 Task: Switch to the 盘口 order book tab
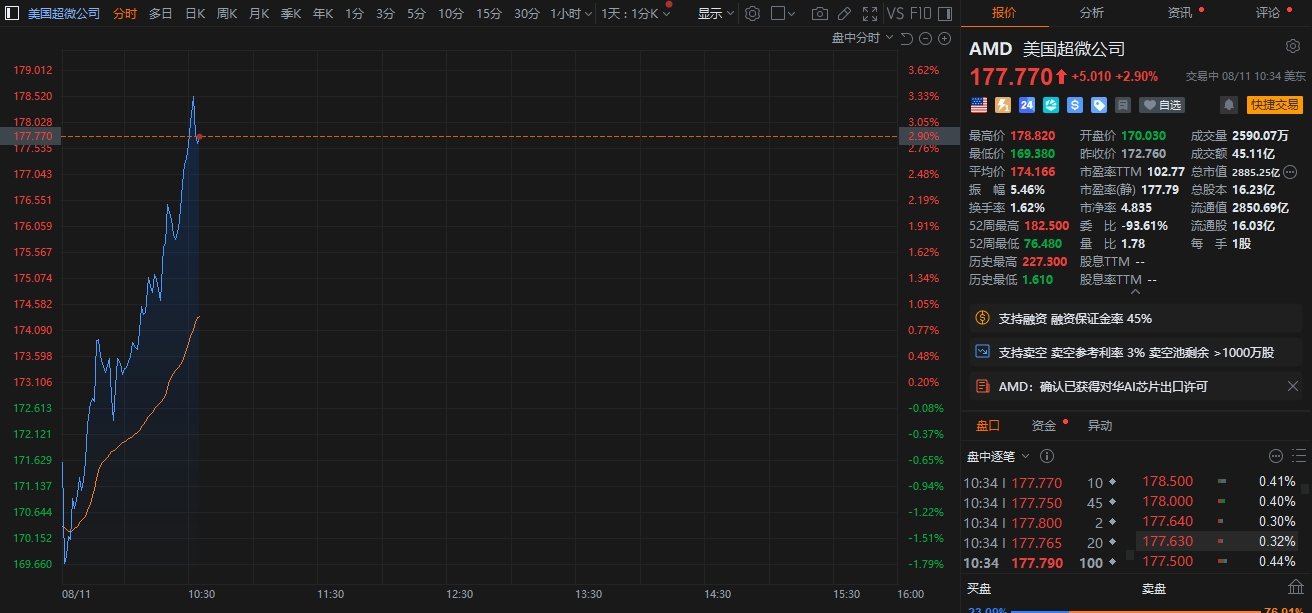pyautogui.click(x=988, y=425)
